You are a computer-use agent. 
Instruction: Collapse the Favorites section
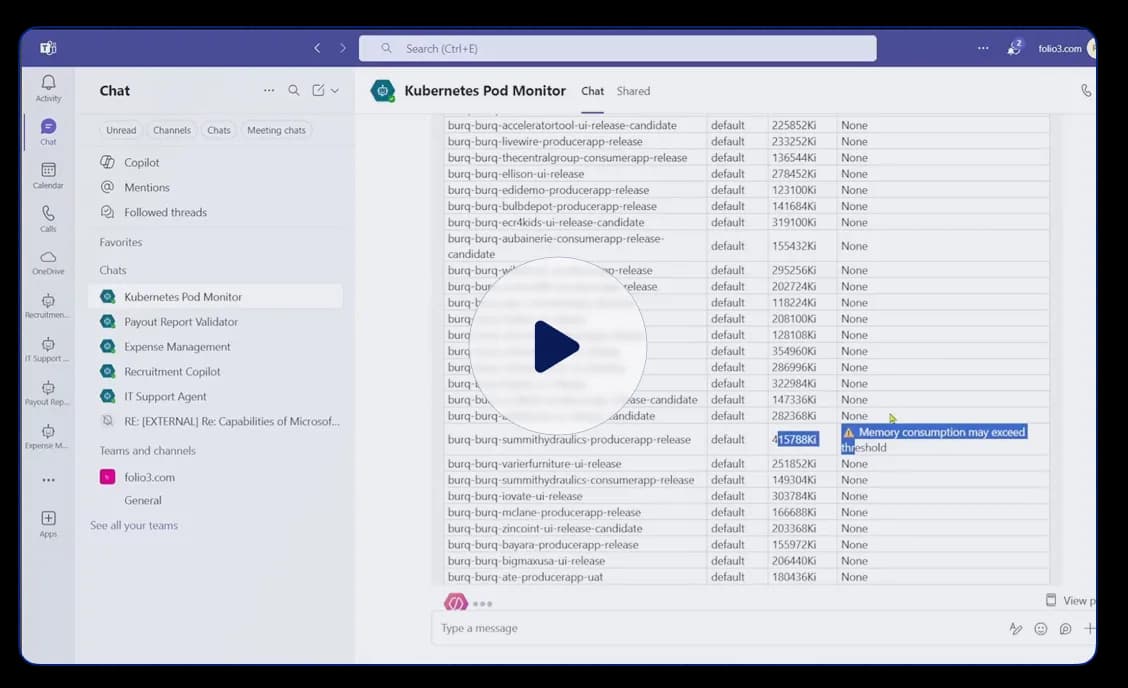click(121, 243)
